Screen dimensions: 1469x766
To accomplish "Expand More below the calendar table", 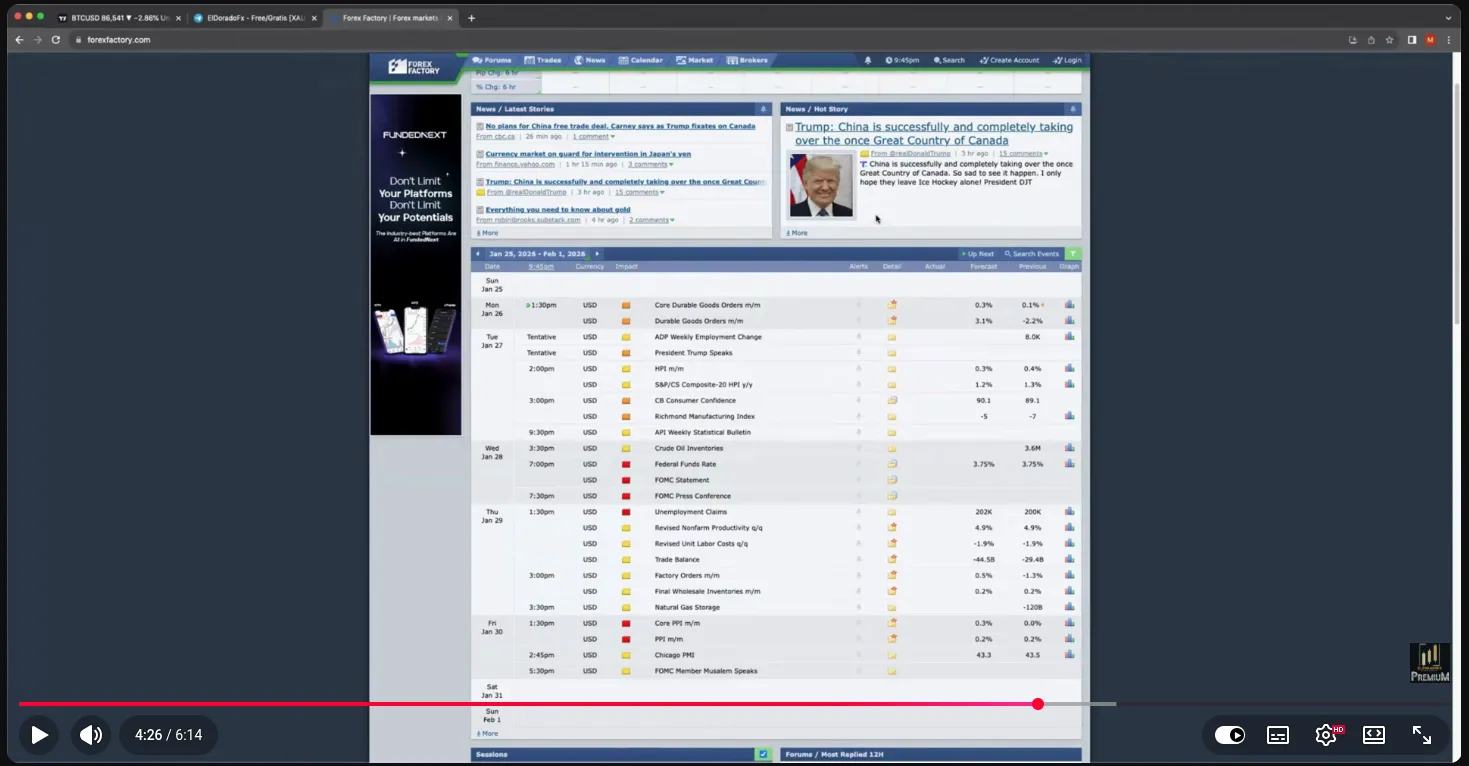I will [x=489, y=733].
